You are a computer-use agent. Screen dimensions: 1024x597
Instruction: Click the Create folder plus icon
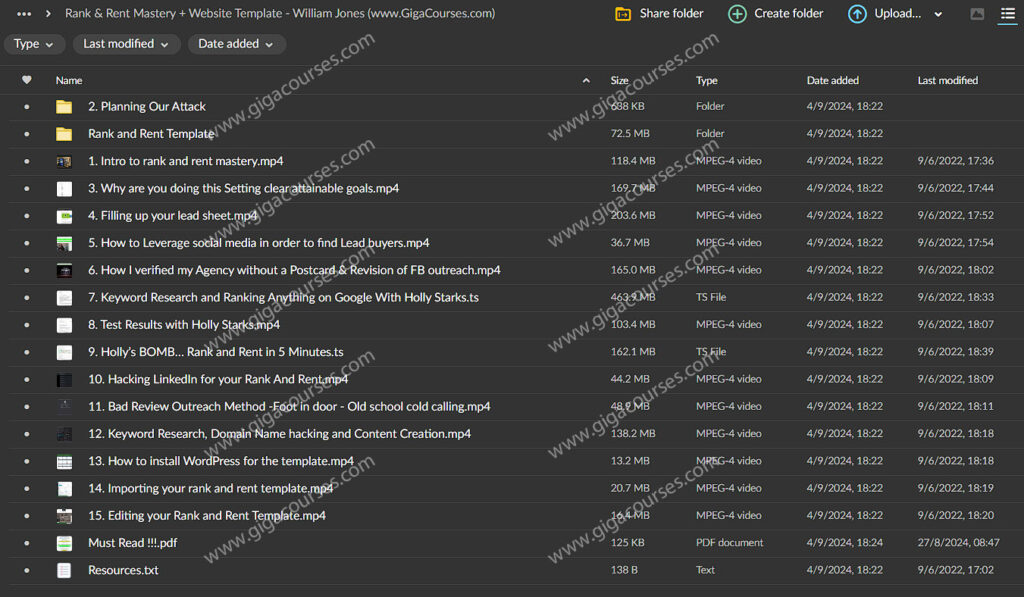[737, 14]
